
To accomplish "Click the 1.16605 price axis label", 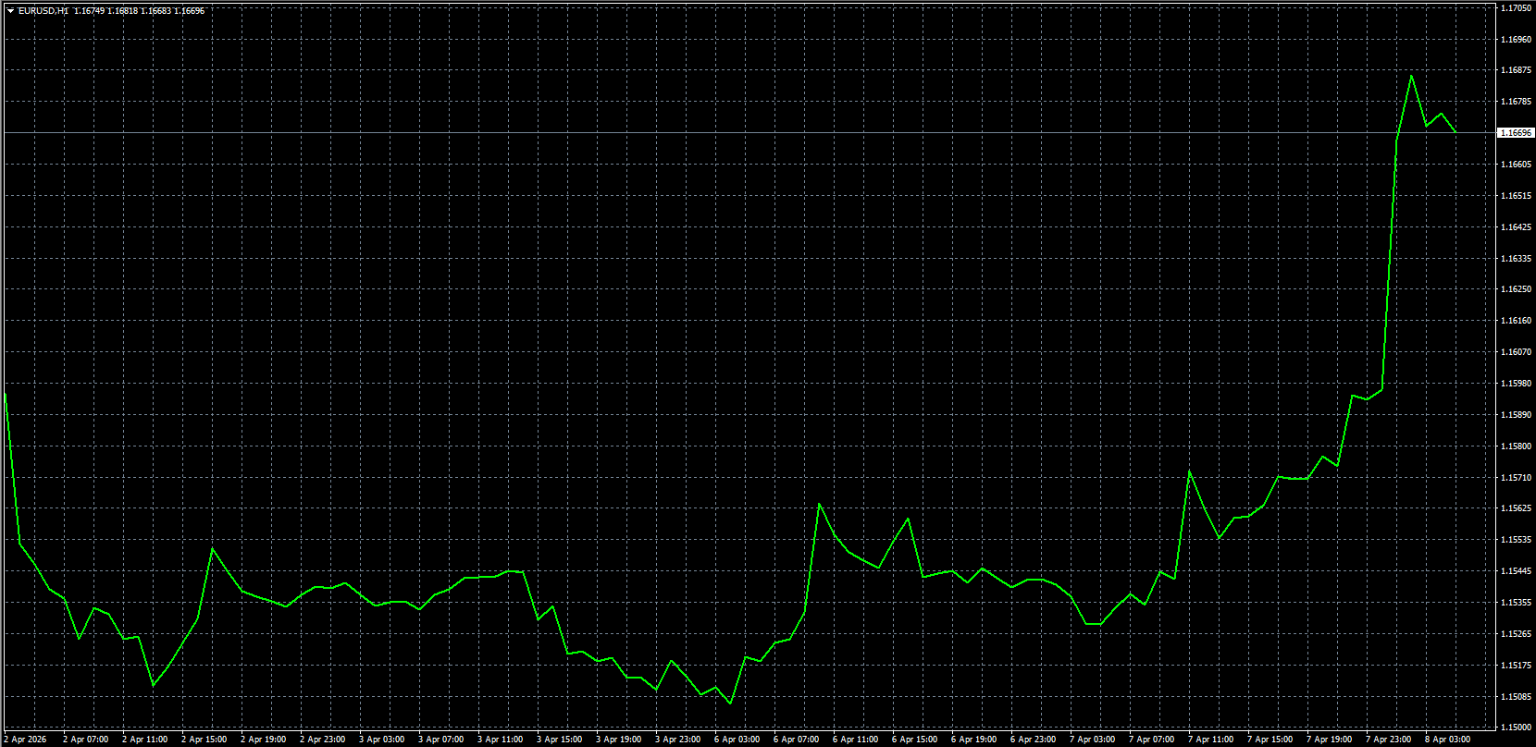I will click(x=1516, y=164).
